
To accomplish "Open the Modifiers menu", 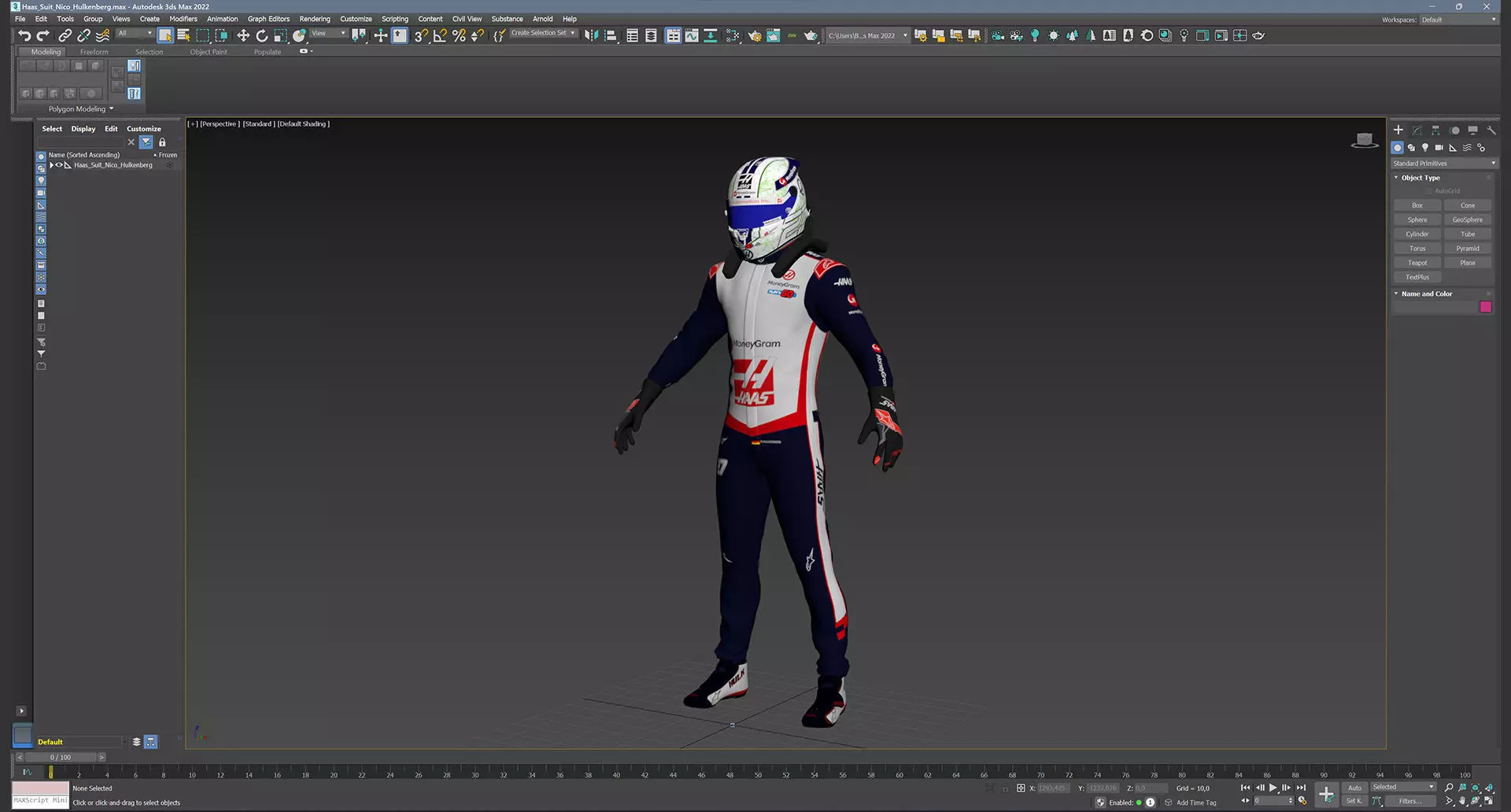I will 183,19.
